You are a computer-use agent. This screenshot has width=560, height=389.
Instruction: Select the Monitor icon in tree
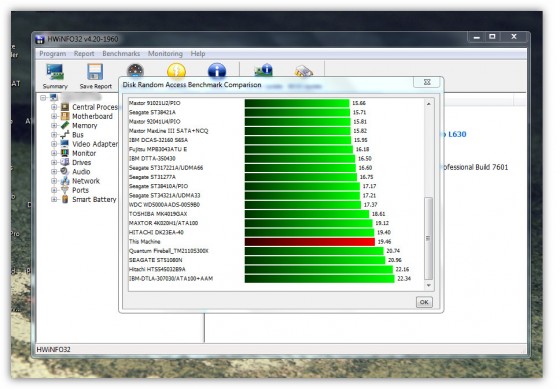tap(65, 153)
